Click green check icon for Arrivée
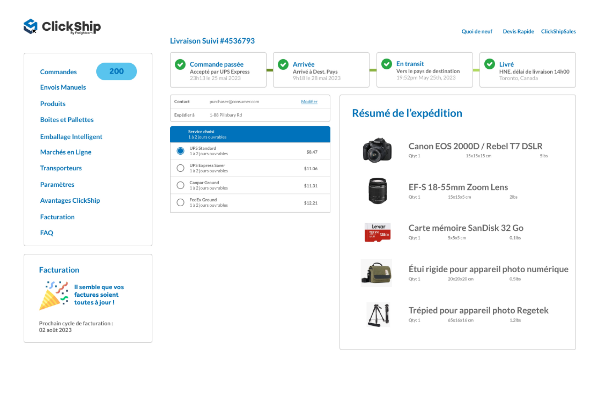The image size is (600, 405). point(283,64)
